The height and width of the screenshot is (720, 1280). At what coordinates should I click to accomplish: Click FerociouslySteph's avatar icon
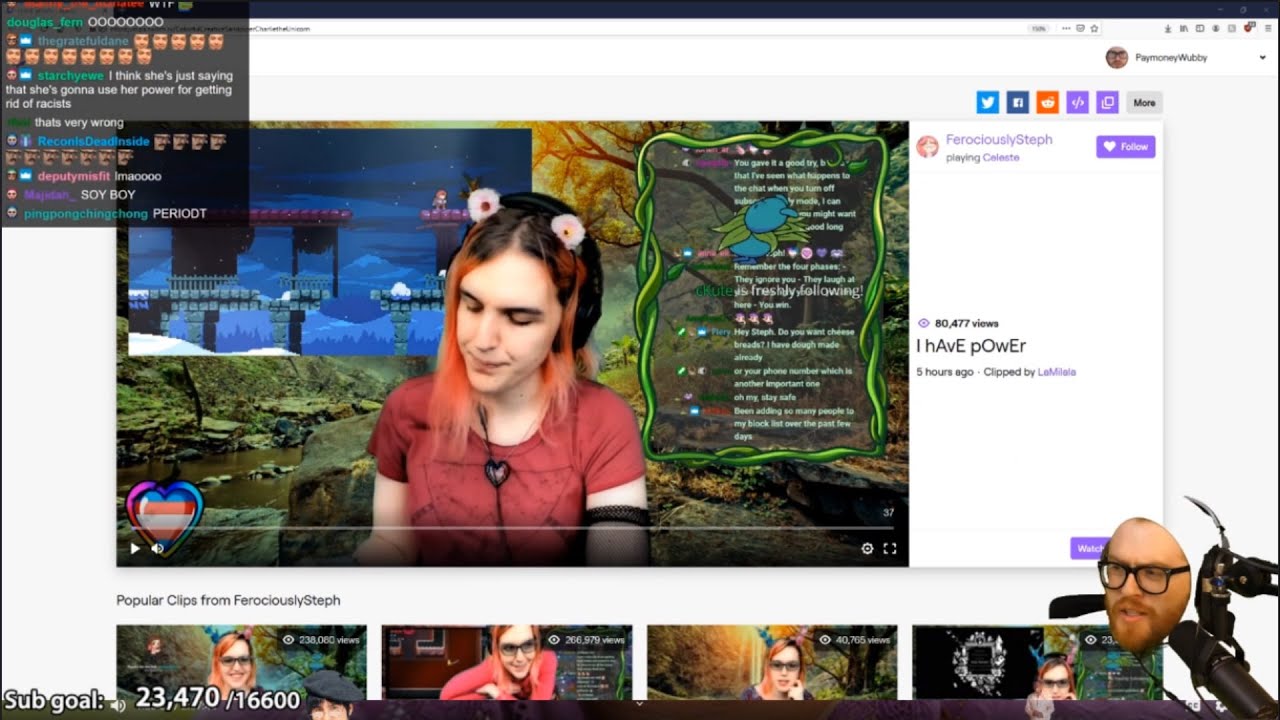click(x=928, y=147)
